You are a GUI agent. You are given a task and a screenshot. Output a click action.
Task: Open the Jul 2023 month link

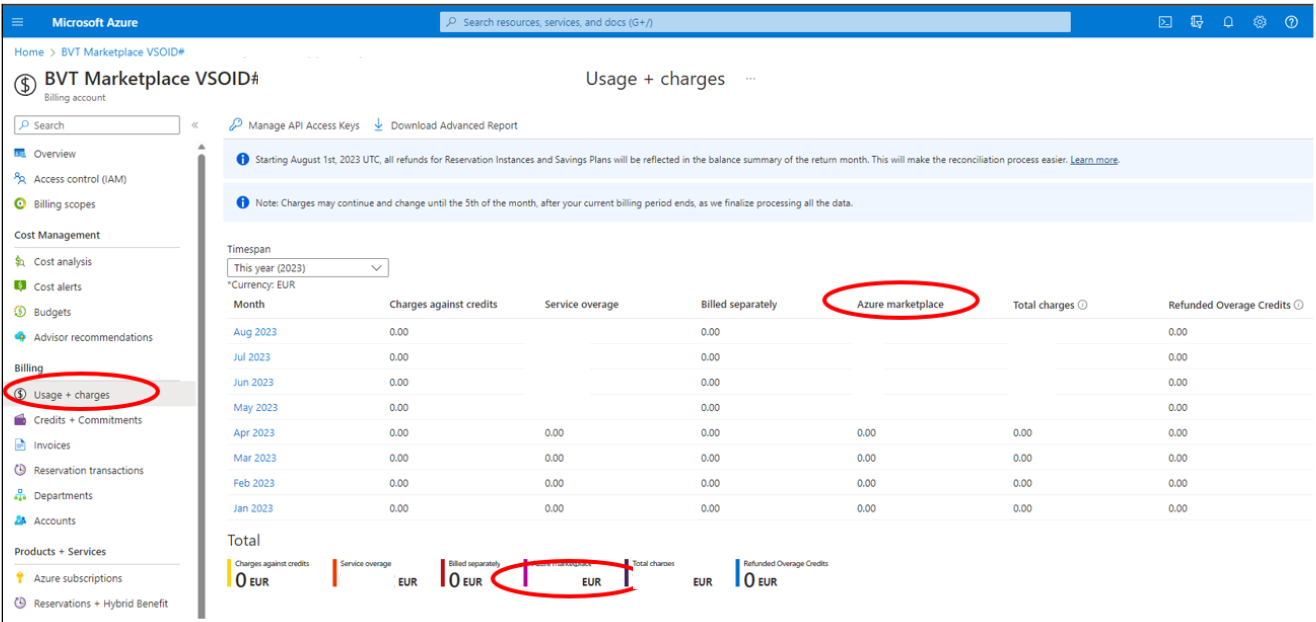[252, 357]
